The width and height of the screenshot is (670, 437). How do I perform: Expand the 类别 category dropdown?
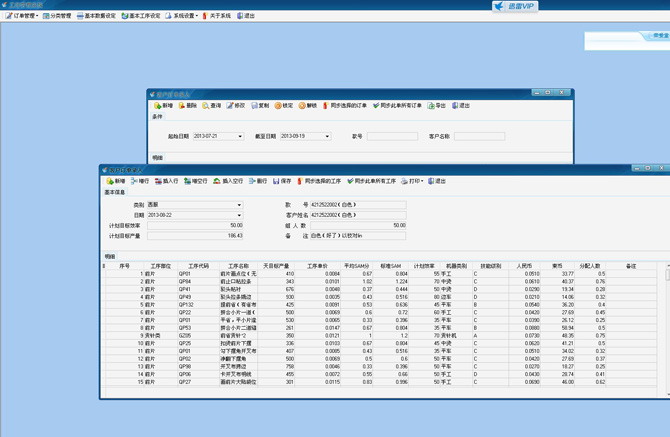[x=239, y=205]
